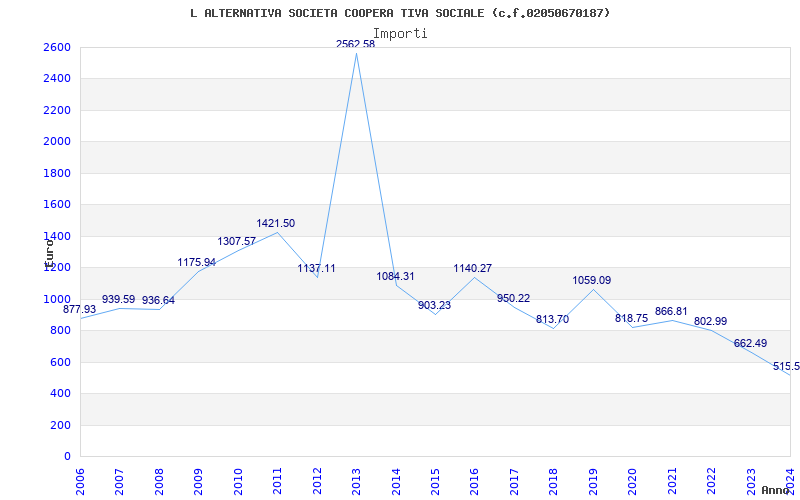Screen dimensions: 800x500
Task: Click the 'Importi' subtitle
Action: [x=400, y=34]
